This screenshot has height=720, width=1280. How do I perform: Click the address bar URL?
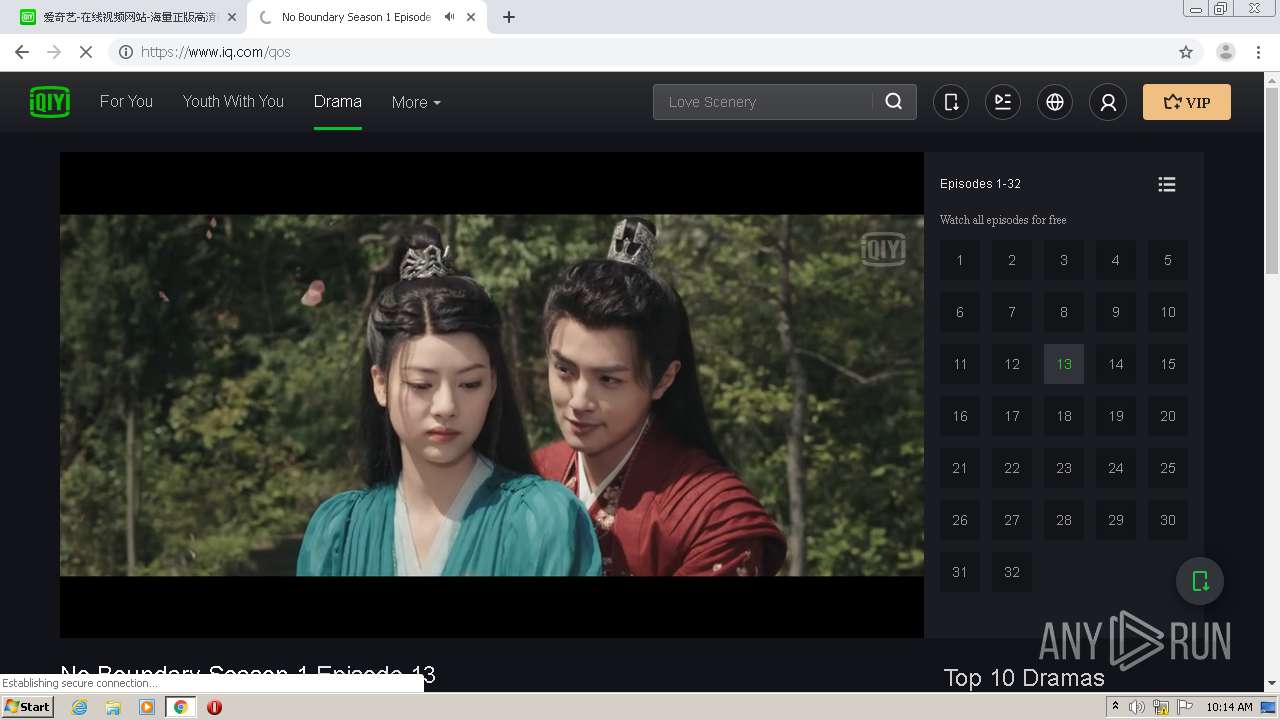coord(216,52)
